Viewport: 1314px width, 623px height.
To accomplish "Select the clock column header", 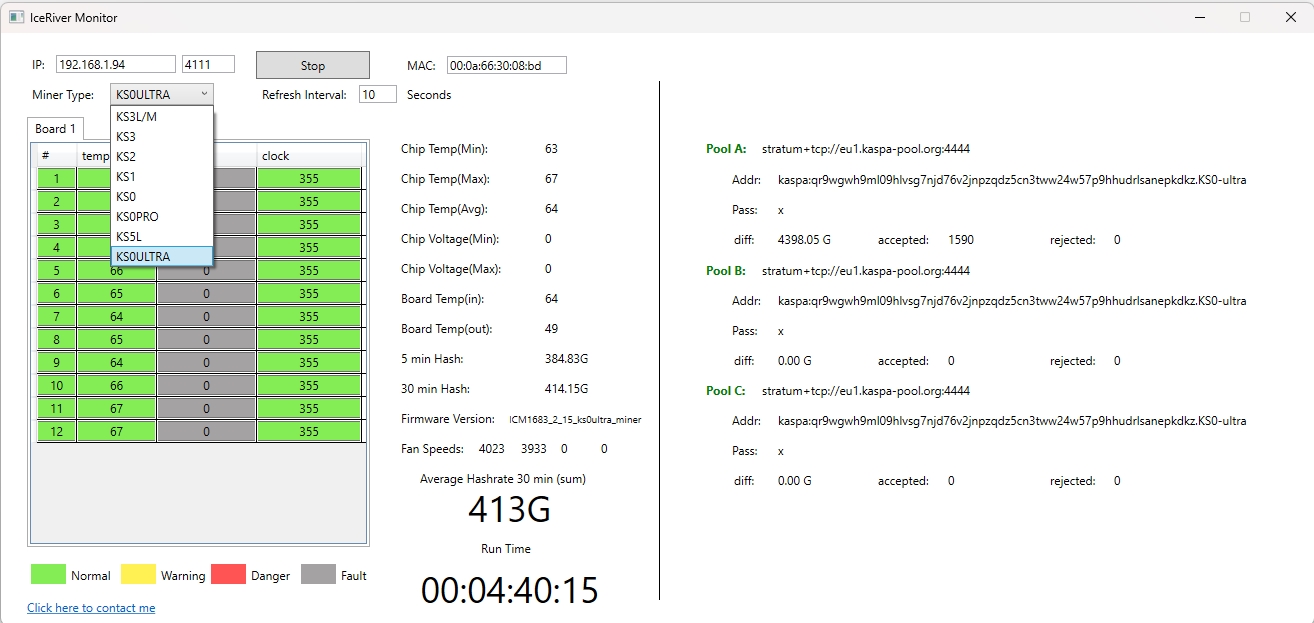I will [308, 156].
